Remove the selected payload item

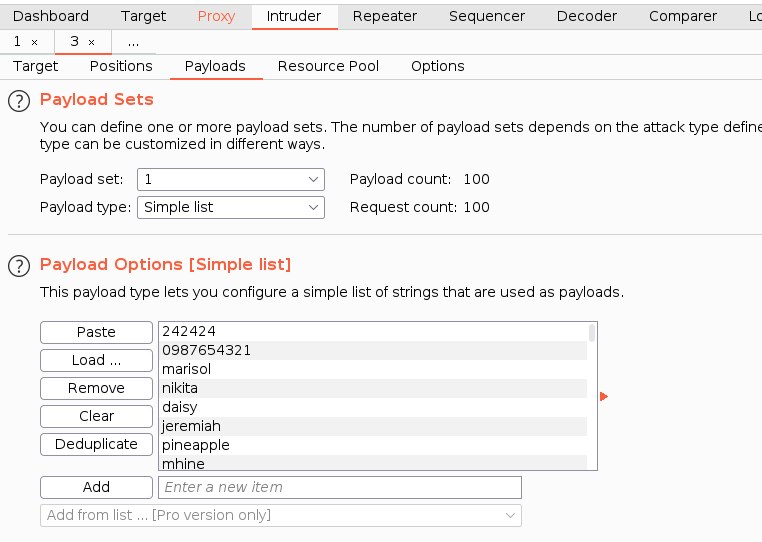tap(96, 388)
